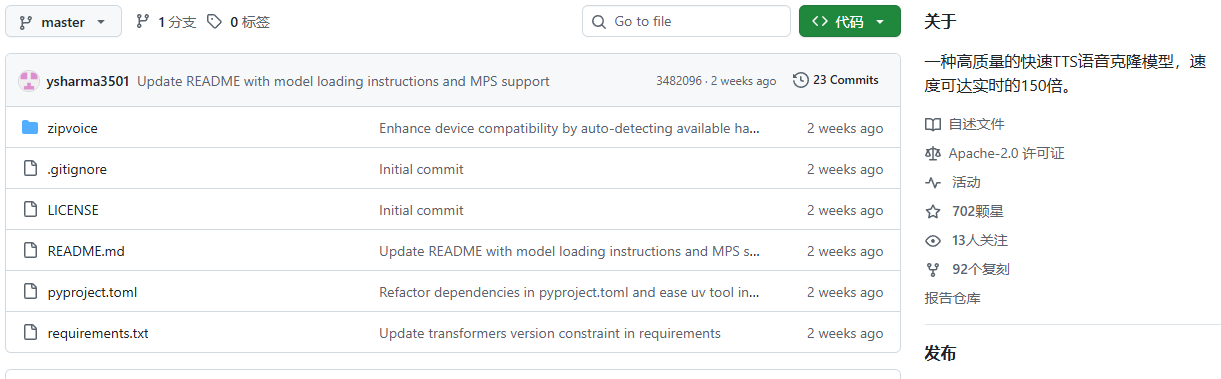This screenshot has width=1221, height=379.
Task: Open commit hash 3482096
Action: (679, 81)
